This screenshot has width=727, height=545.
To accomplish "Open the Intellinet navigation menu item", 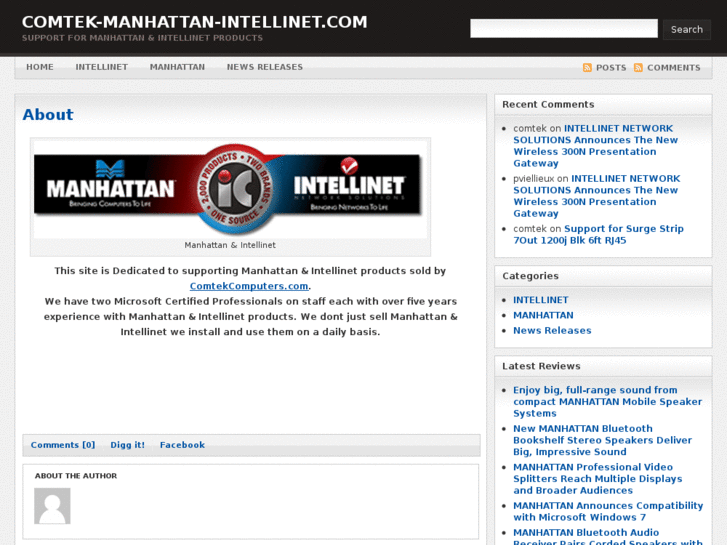I will pos(102,67).
